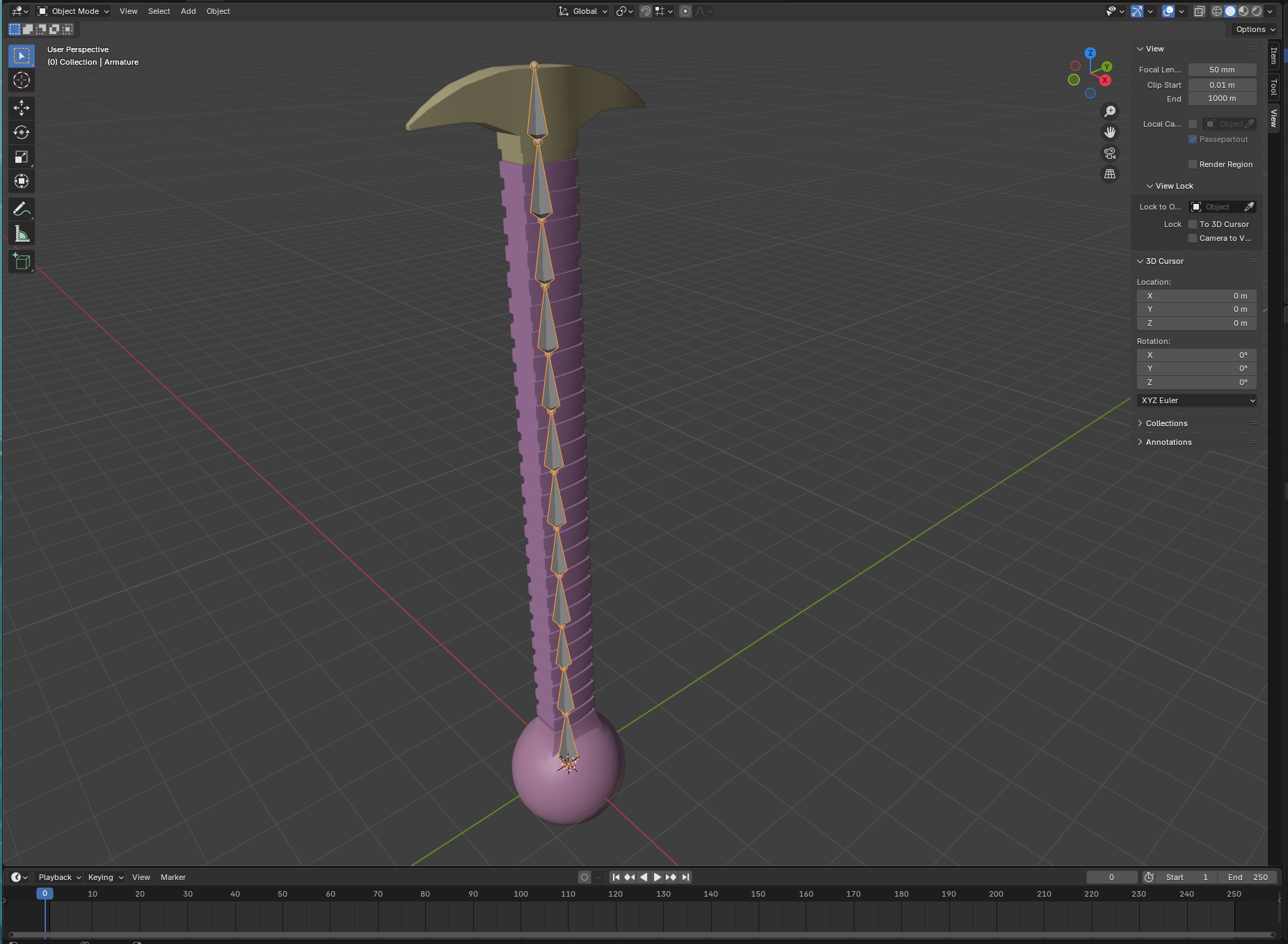Toggle use preview range clock icon

1149,877
